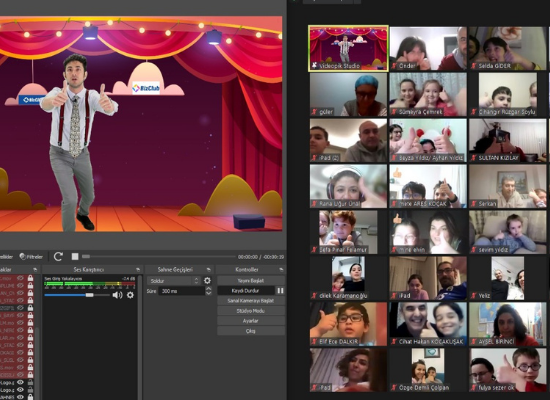
Task: Click Kaydı Durdur to stop recording
Action: point(246,291)
